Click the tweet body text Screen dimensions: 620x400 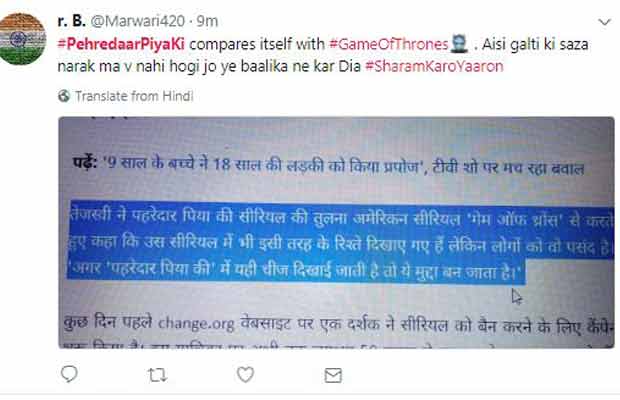(x=323, y=55)
